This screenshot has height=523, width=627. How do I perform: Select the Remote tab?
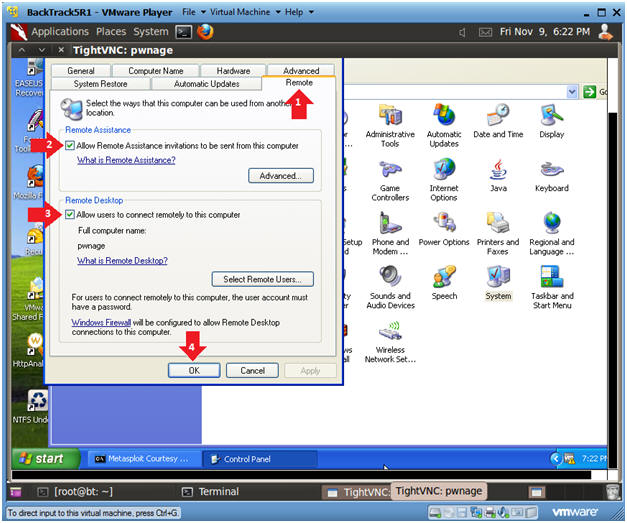click(x=299, y=83)
